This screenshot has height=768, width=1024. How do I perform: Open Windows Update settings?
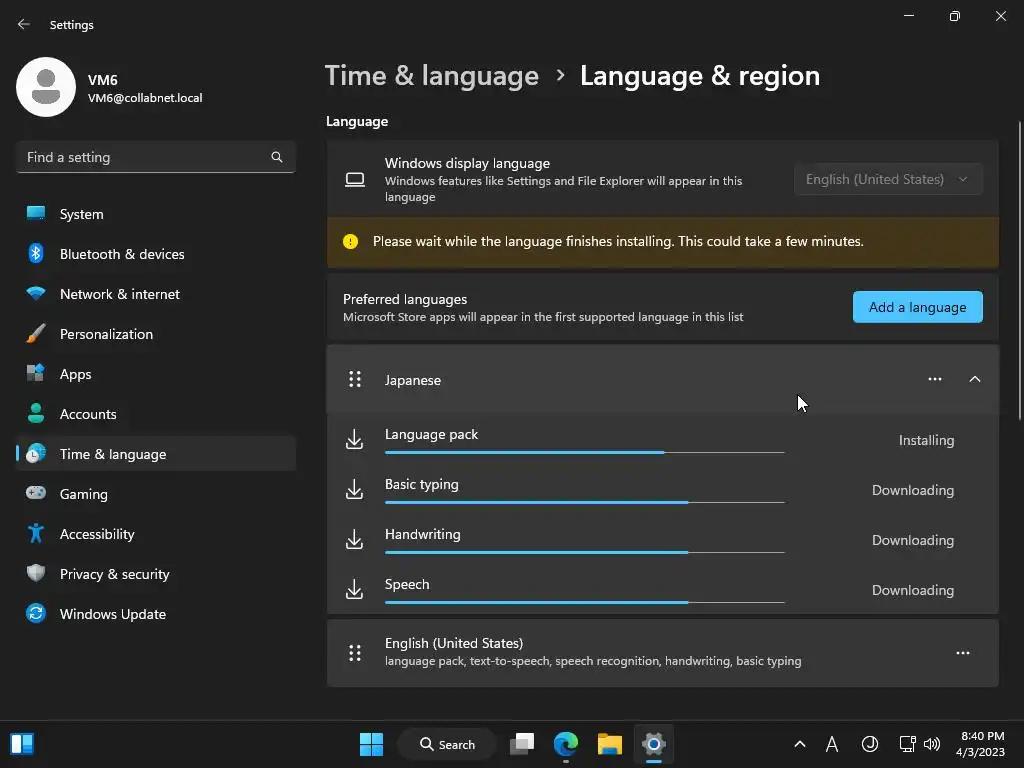tap(156, 613)
